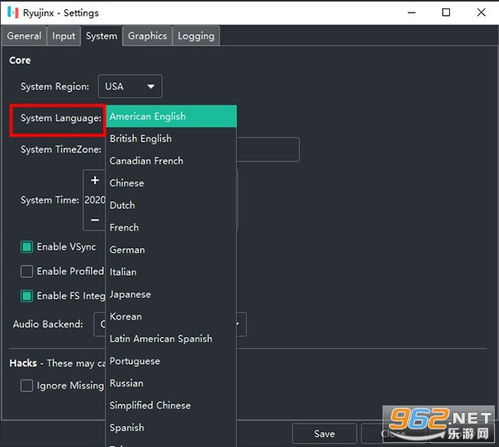This screenshot has height=447, width=499.
Task: Toggle the Enable VSync checkbox
Action: pos(27,247)
